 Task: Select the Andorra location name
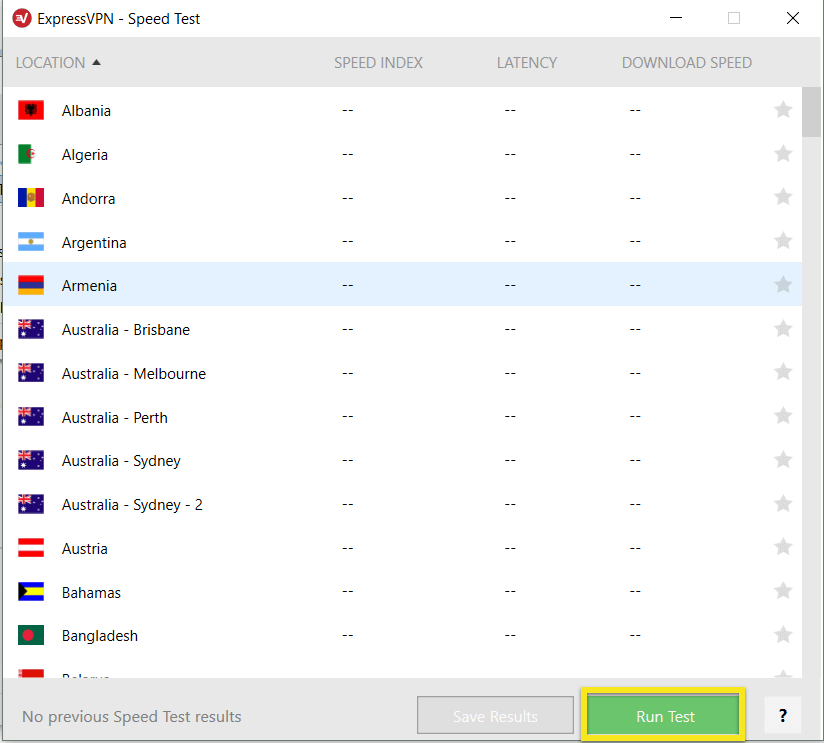click(88, 199)
